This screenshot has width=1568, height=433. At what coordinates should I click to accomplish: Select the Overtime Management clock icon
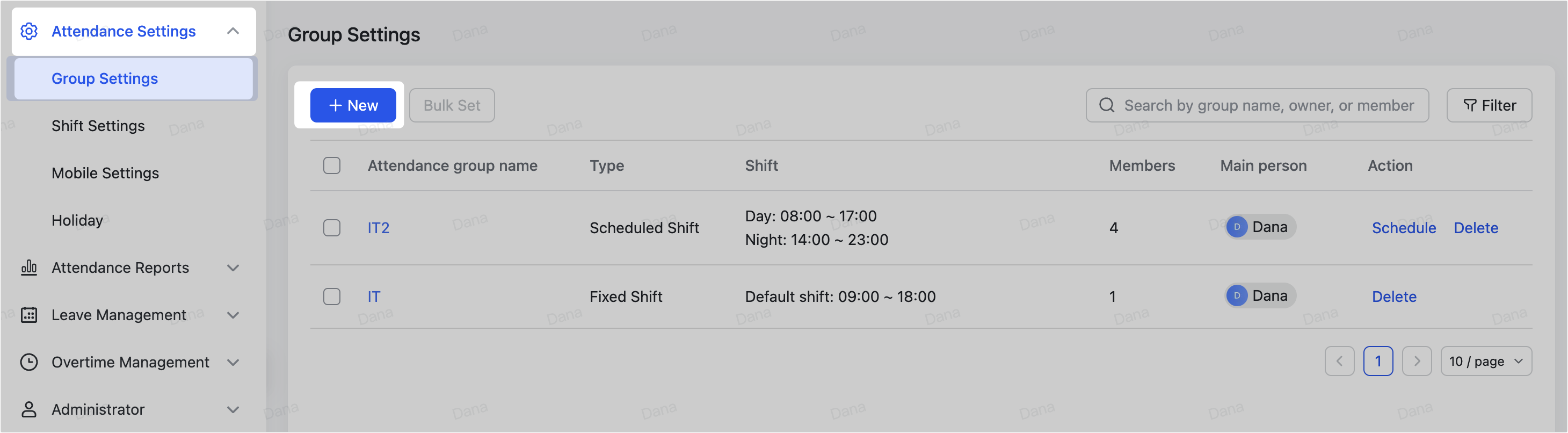[28, 362]
